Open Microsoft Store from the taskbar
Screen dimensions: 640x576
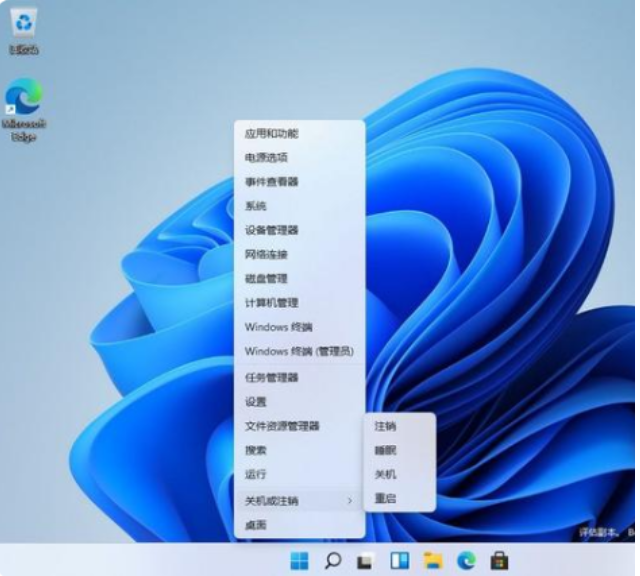pos(498,561)
